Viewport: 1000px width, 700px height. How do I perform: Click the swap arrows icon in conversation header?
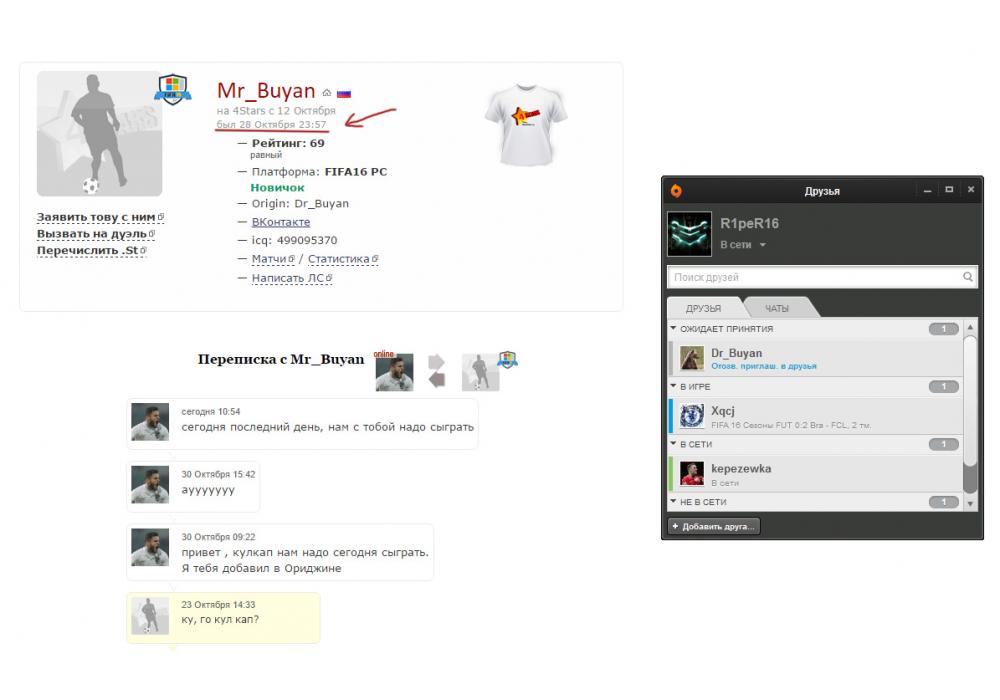436,370
